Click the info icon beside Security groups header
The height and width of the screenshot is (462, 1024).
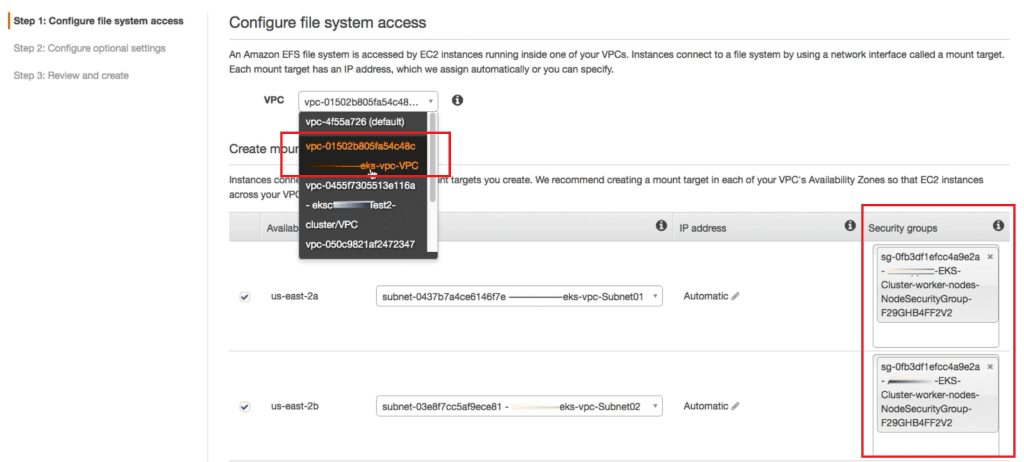click(998, 225)
